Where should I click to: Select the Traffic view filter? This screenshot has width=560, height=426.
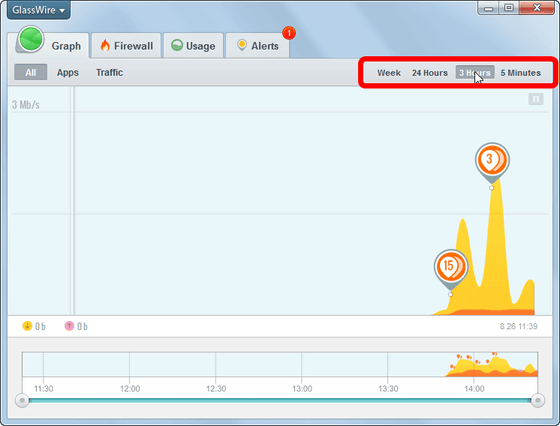109,72
